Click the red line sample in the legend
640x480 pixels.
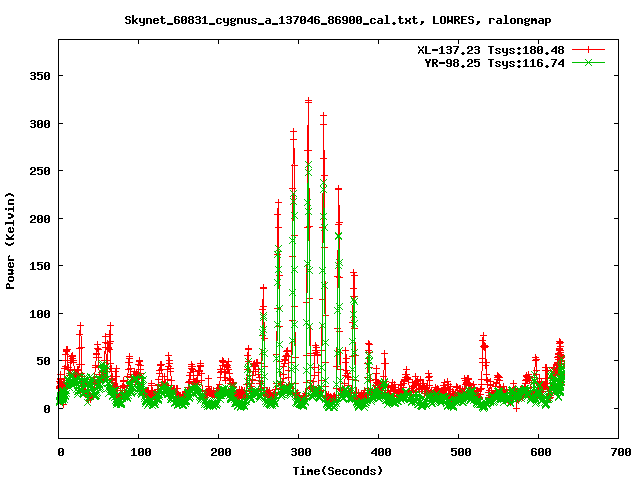588,50
